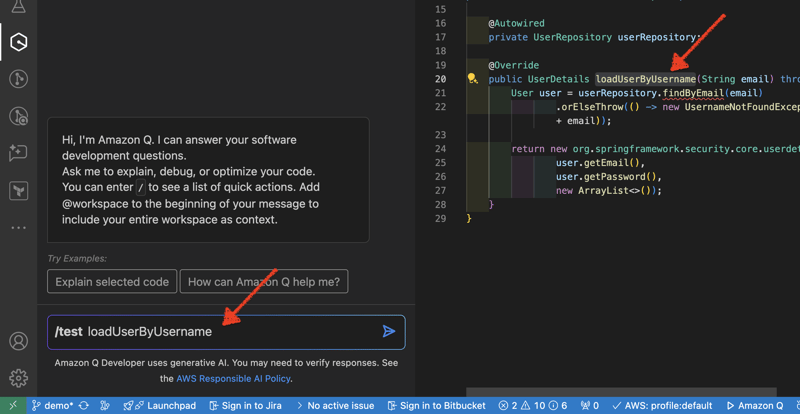This screenshot has width=800, height=414.
Task: Open the Testing flask view in activity bar
Action: 18,6
